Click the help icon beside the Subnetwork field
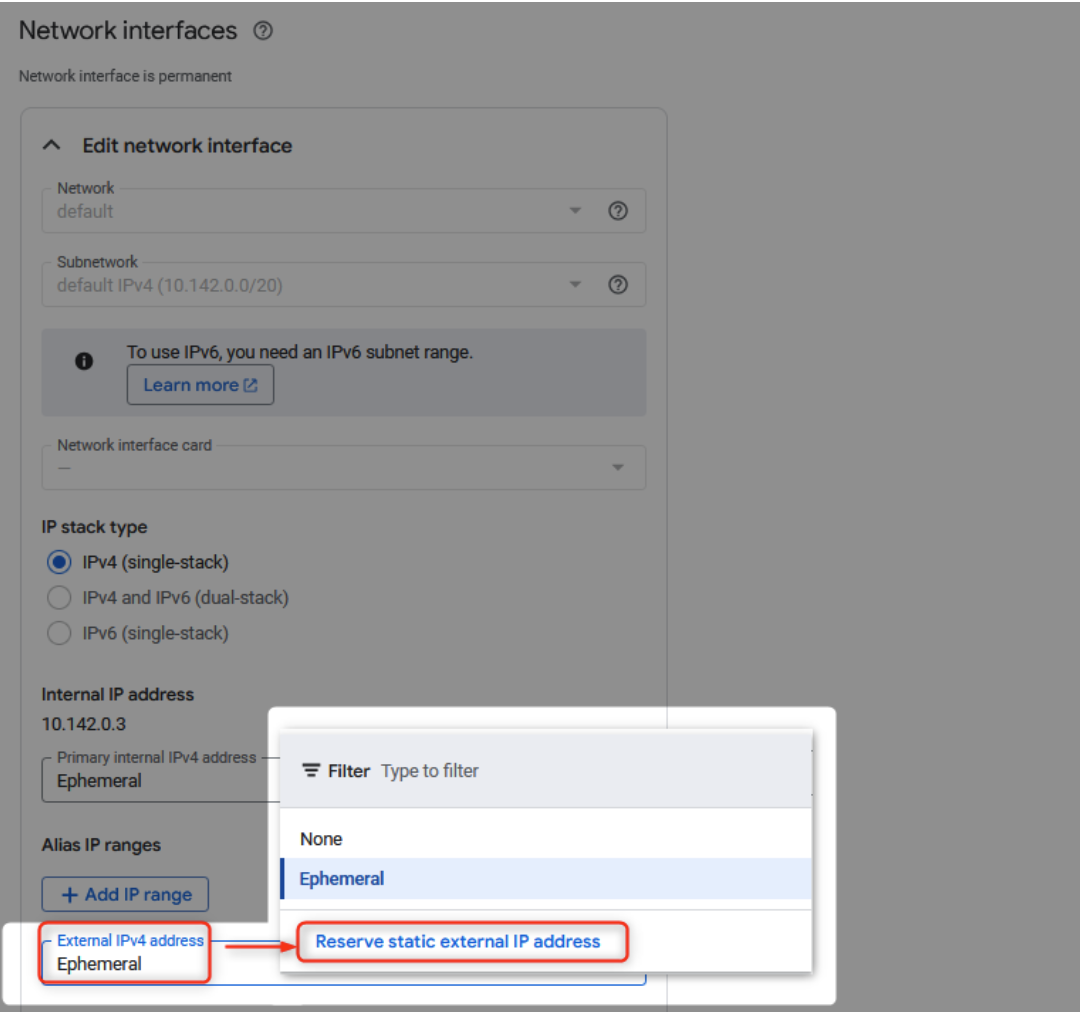Image resolution: width=1080 pixels, height=1012 pixels. pyautogui.click(x=618, y=284)
